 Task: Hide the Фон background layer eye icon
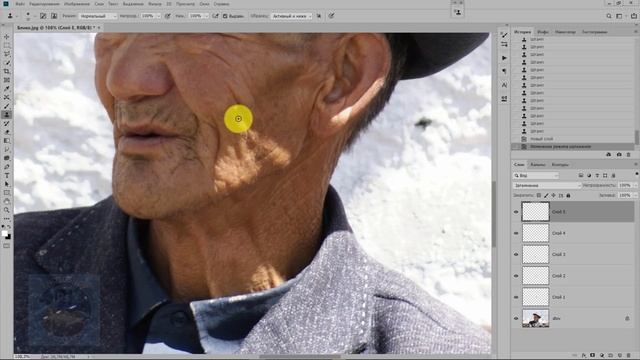(516, 318)
